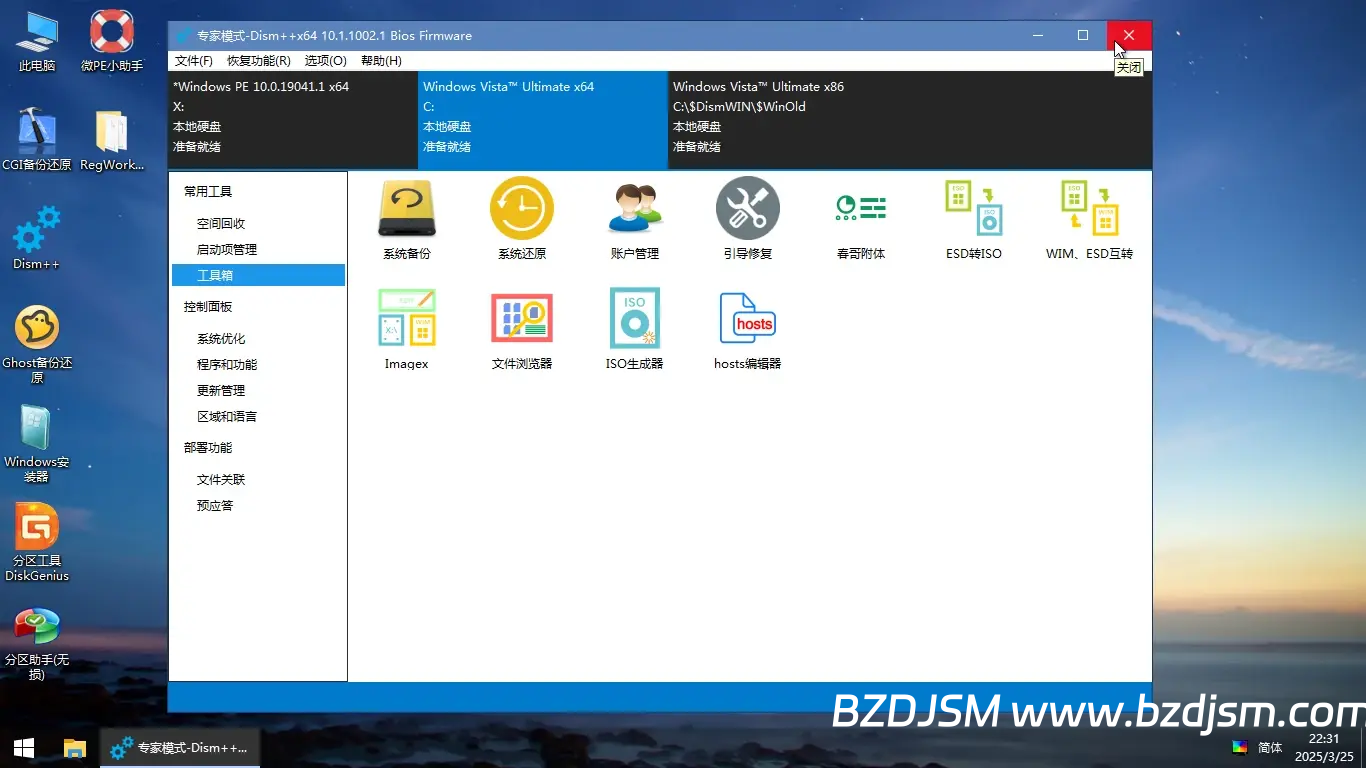Image resolution: width=1366 pixels, height=768 pixels.
Task: Launch 微PE小助手 from the desktop
Action: click(x=112, y=41)
